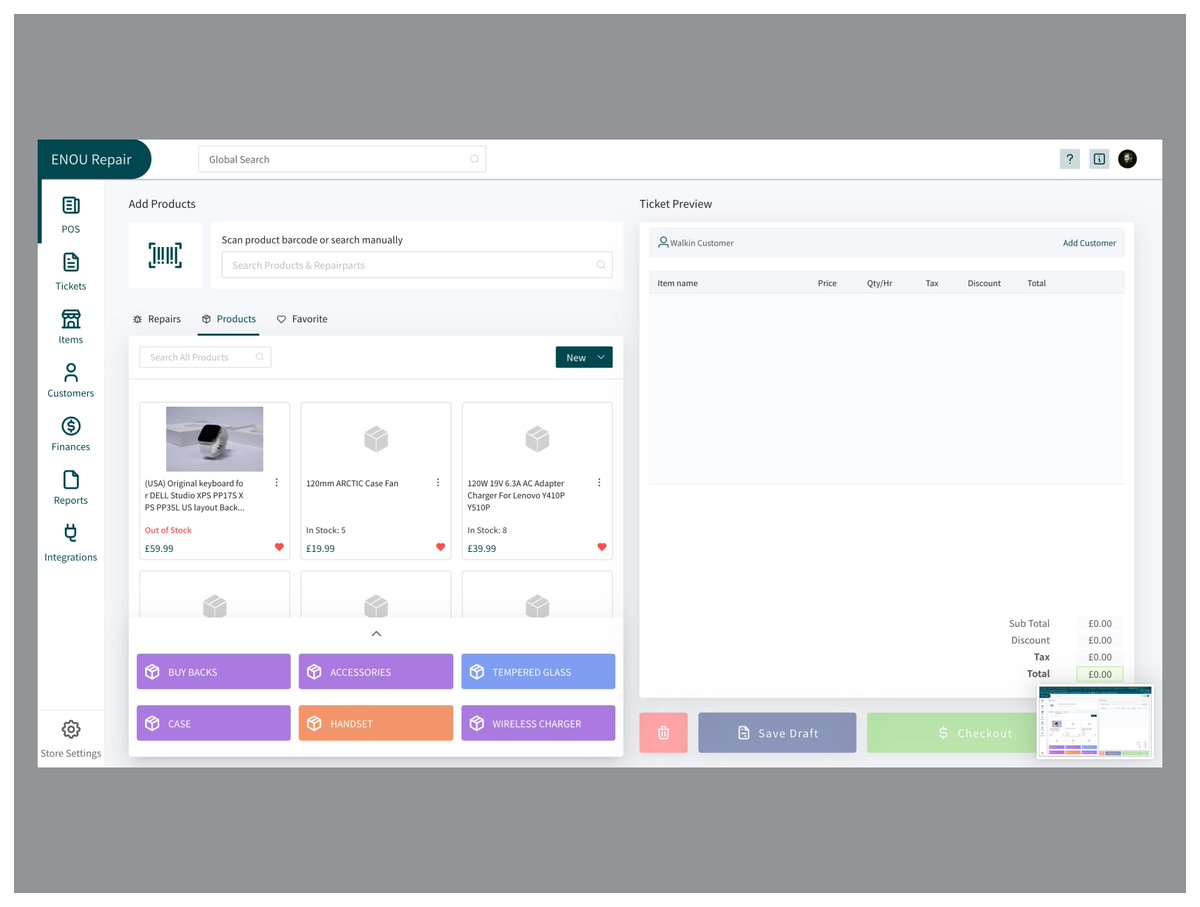
Task: Click the small screenshot preview thumbnail
Action: pyautogui.click(x=1095, y=722)
